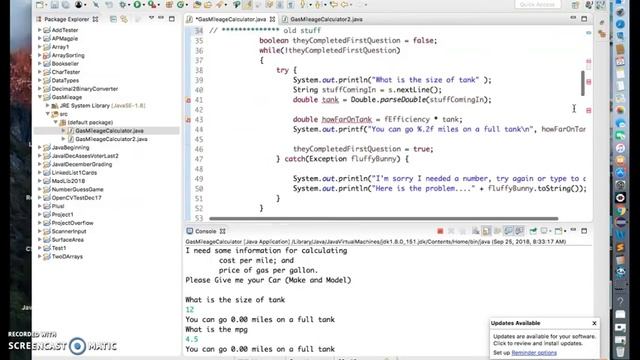
Task: Click the Reminder options link
Action: pos(534,353)
